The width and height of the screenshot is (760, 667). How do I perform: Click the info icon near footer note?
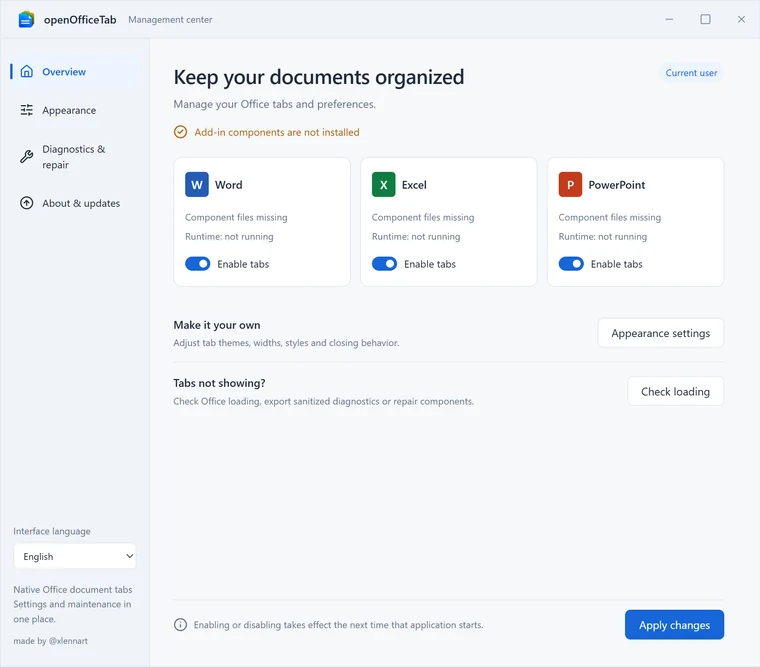click(180, 625)
